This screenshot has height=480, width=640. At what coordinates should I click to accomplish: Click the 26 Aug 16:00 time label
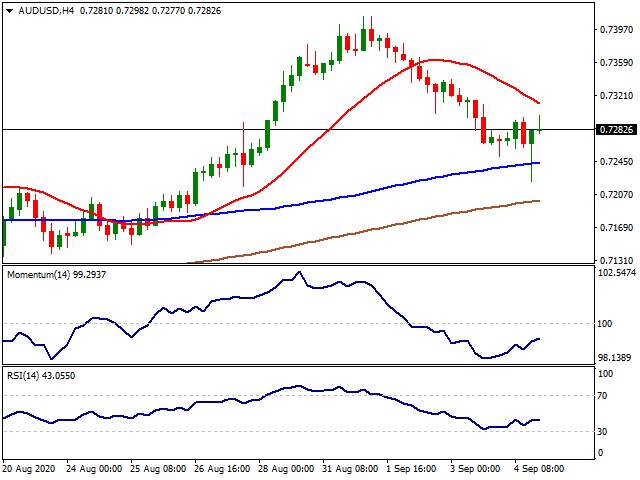pyautogui.click(x=222, y=469)
